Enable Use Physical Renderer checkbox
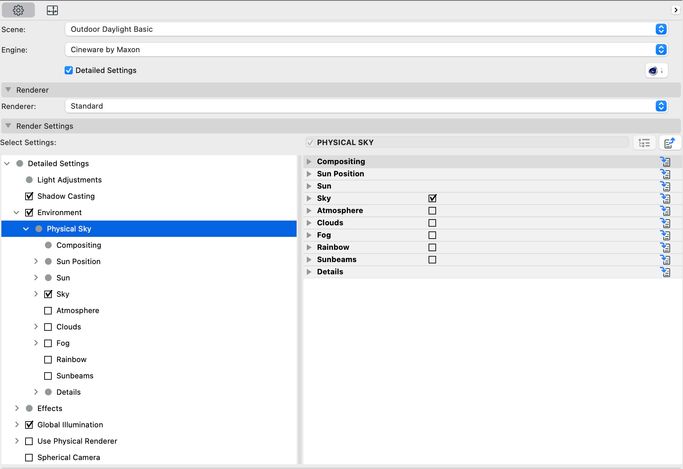 pos(29,441)
